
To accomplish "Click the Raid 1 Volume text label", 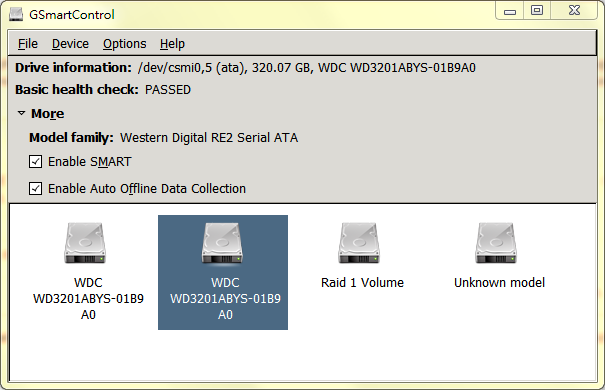I will pyautogui.click(x=362, y=283).
